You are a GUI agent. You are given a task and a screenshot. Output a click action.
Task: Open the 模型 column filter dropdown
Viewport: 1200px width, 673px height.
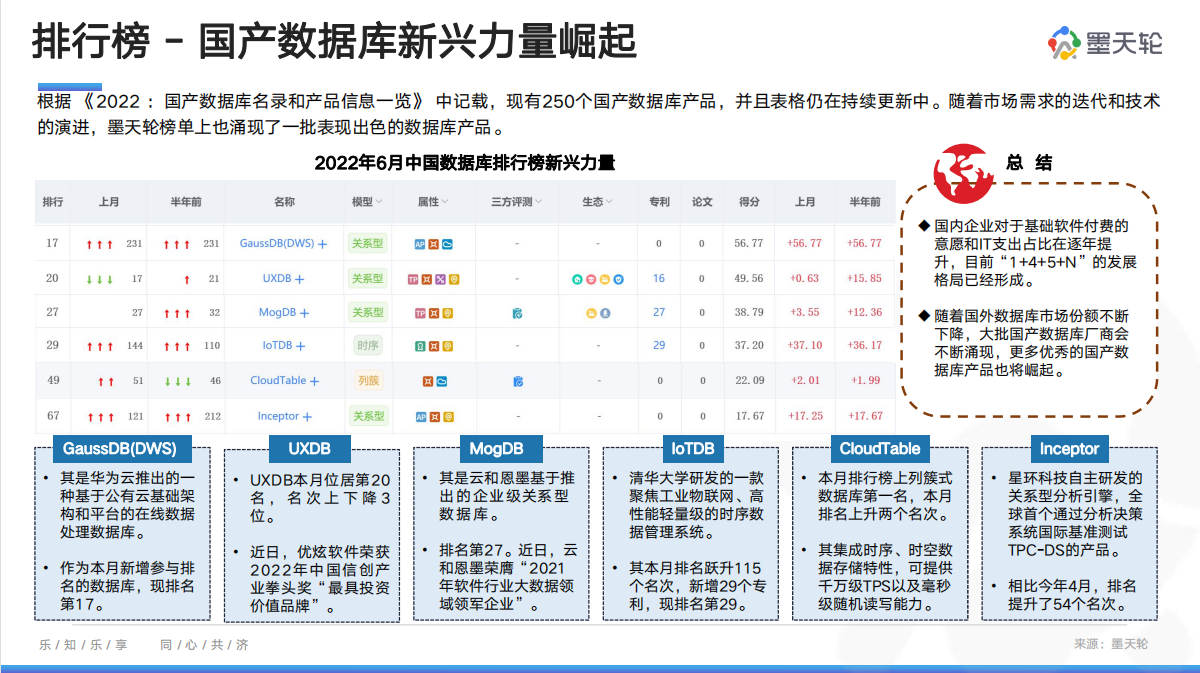click(379, 201)
